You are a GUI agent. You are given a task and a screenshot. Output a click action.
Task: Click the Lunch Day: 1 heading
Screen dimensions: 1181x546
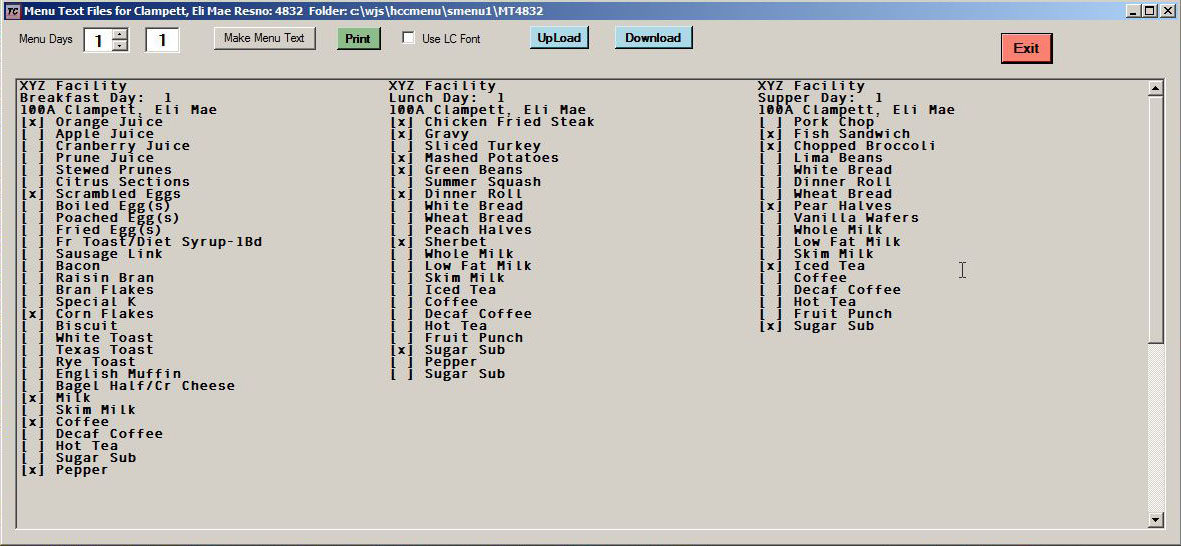[447, 98]
